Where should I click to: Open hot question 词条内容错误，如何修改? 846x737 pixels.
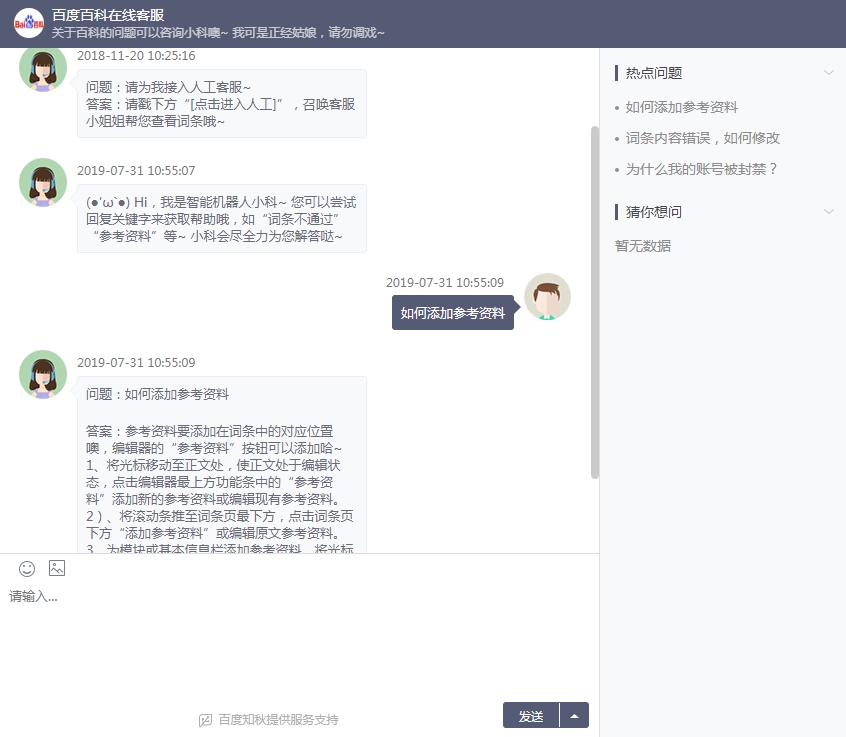[702, 138]
